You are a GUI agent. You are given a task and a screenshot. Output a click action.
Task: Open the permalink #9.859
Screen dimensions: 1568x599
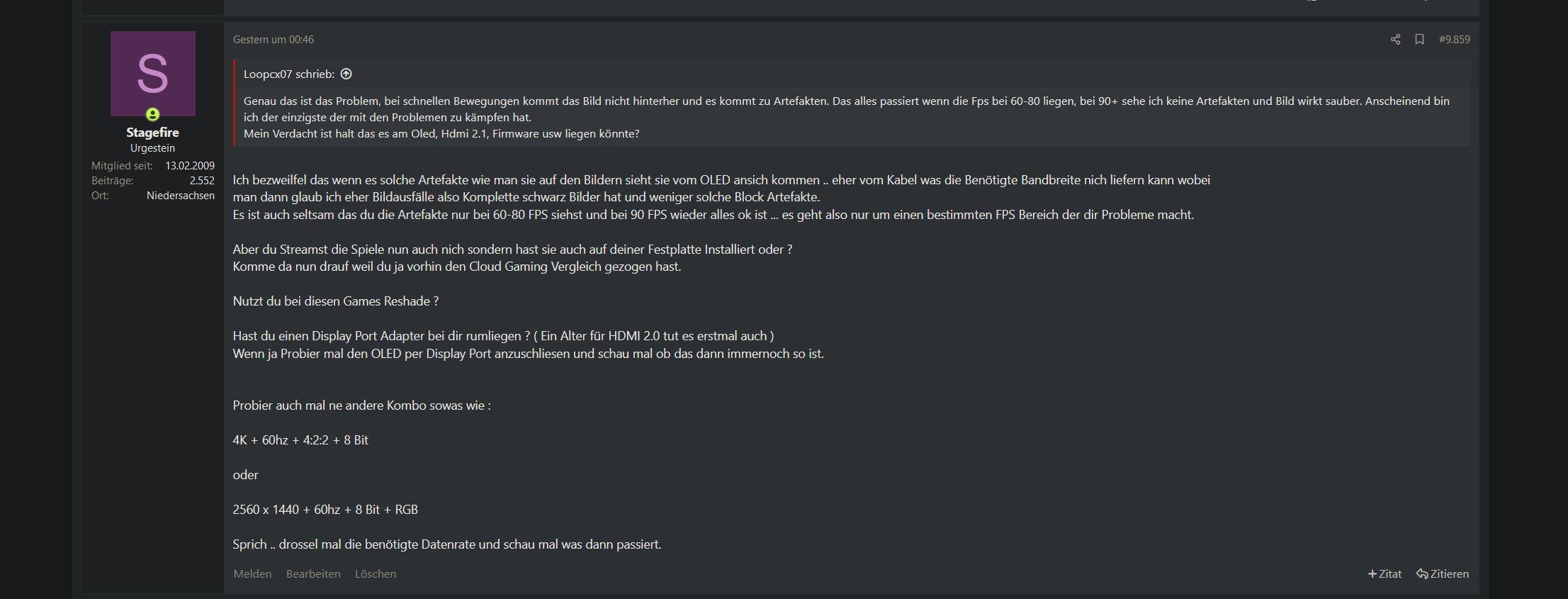(1454, 40)
